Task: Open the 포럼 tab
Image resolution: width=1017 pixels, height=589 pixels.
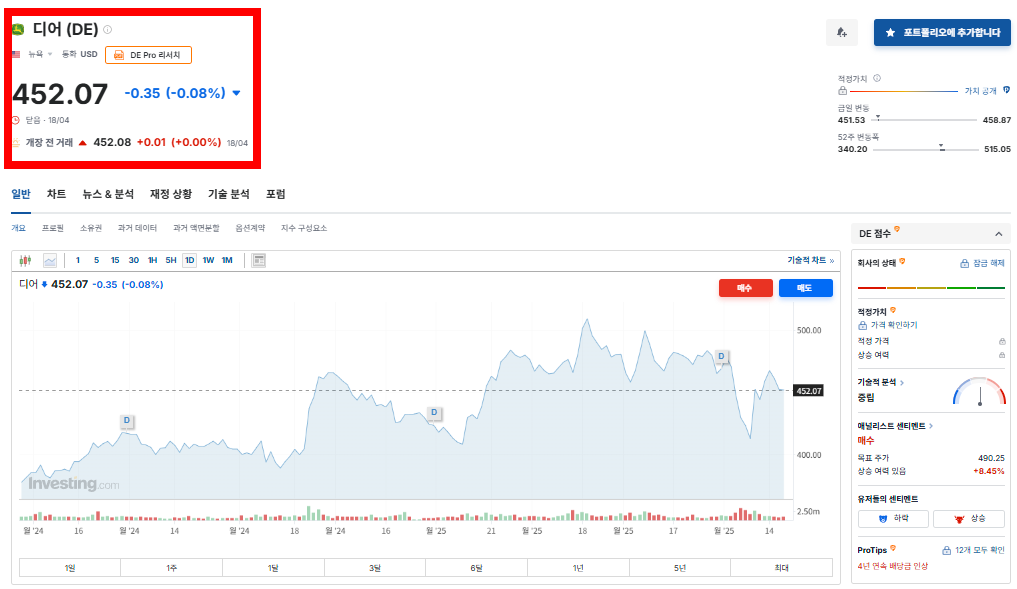Action: coord(276,194)
